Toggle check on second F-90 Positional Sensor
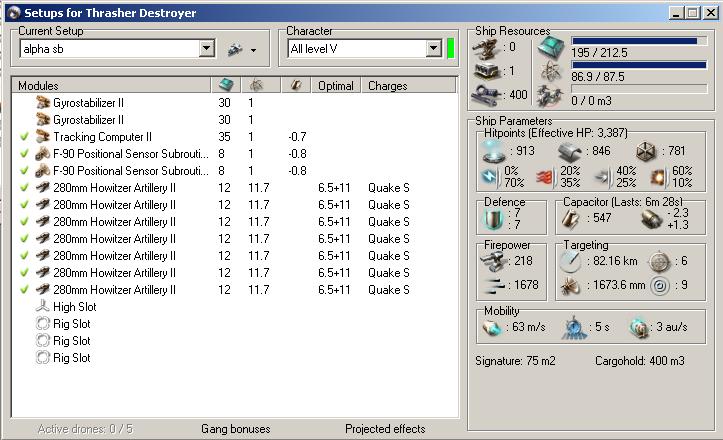The width and height of the screenshot is (723, 440). (24, 171)
